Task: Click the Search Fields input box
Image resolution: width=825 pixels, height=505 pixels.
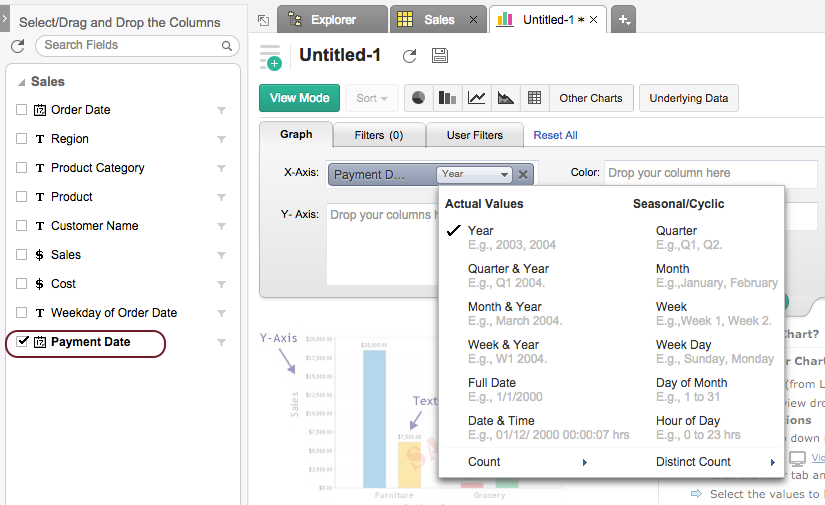Action: coord(130,45)
